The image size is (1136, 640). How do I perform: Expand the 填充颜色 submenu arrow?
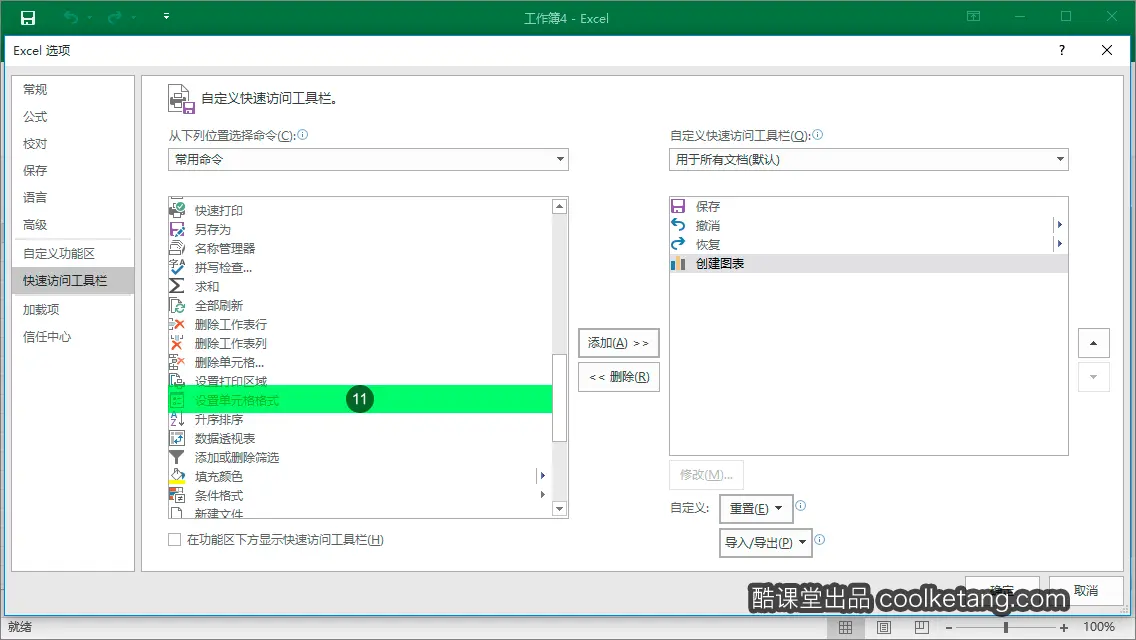[x=542, y=475]
